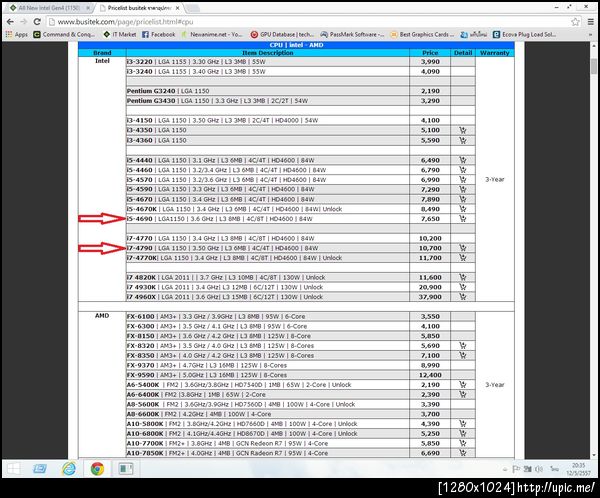The width and height of the screenshot is (600, 498).
Task: Click the cart icon for i5-4690
Action: (x=463, y=219)
